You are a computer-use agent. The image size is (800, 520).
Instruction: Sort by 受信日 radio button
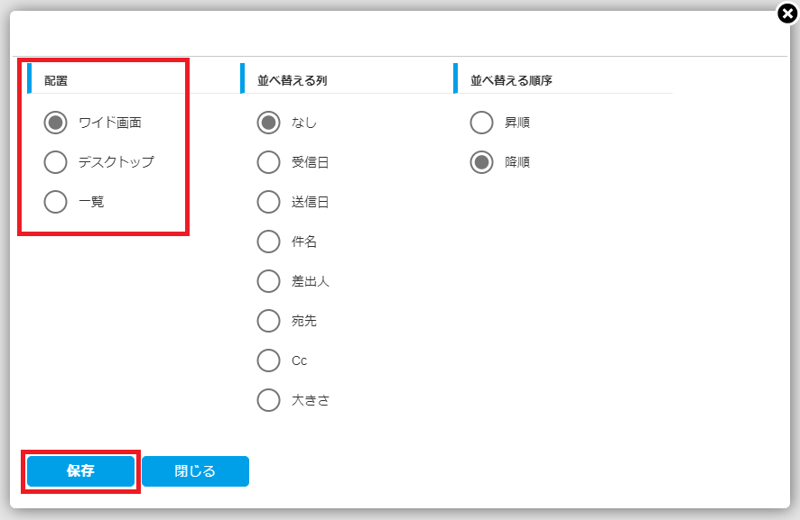(268, 162)
